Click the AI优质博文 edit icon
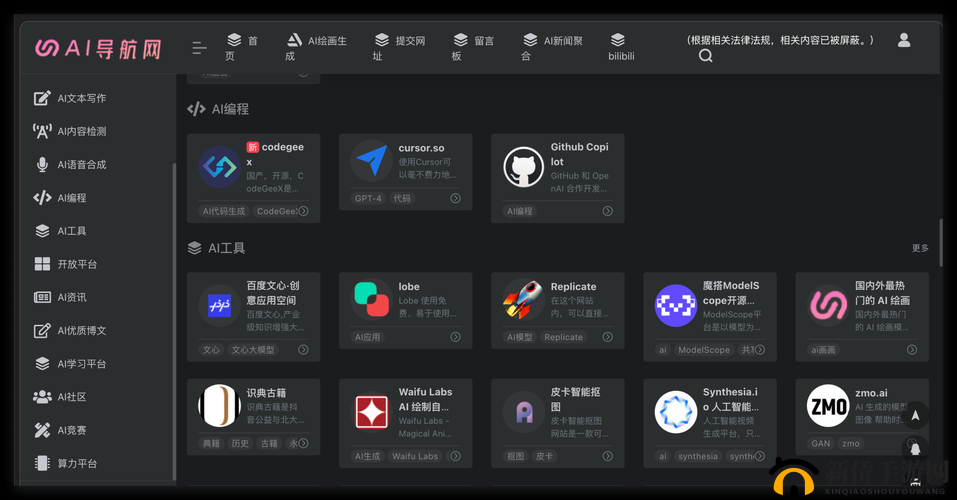This screenshot has width=957, height=500. pos(42,330)
